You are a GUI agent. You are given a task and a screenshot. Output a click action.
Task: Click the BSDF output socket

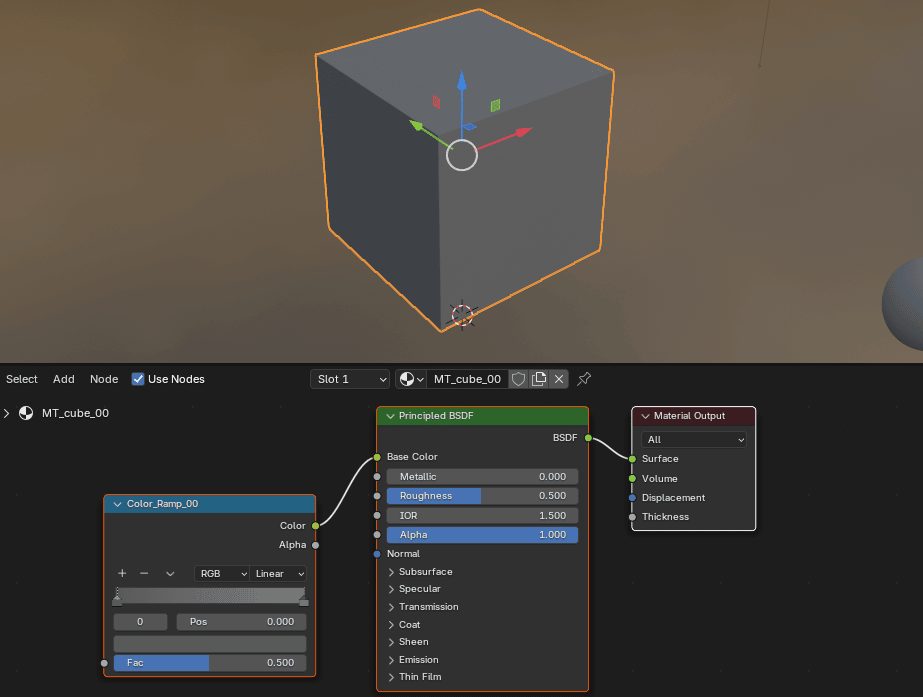coord(588,438)
